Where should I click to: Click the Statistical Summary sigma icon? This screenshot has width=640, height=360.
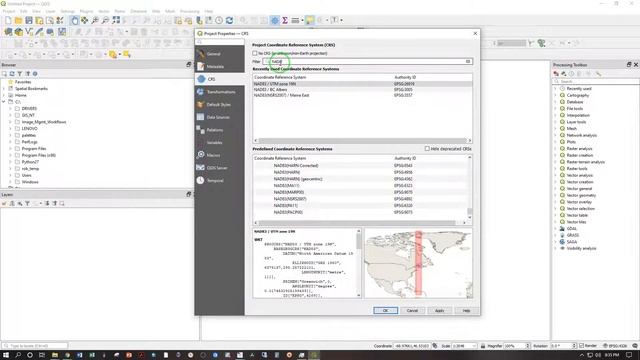pos(285,20)
